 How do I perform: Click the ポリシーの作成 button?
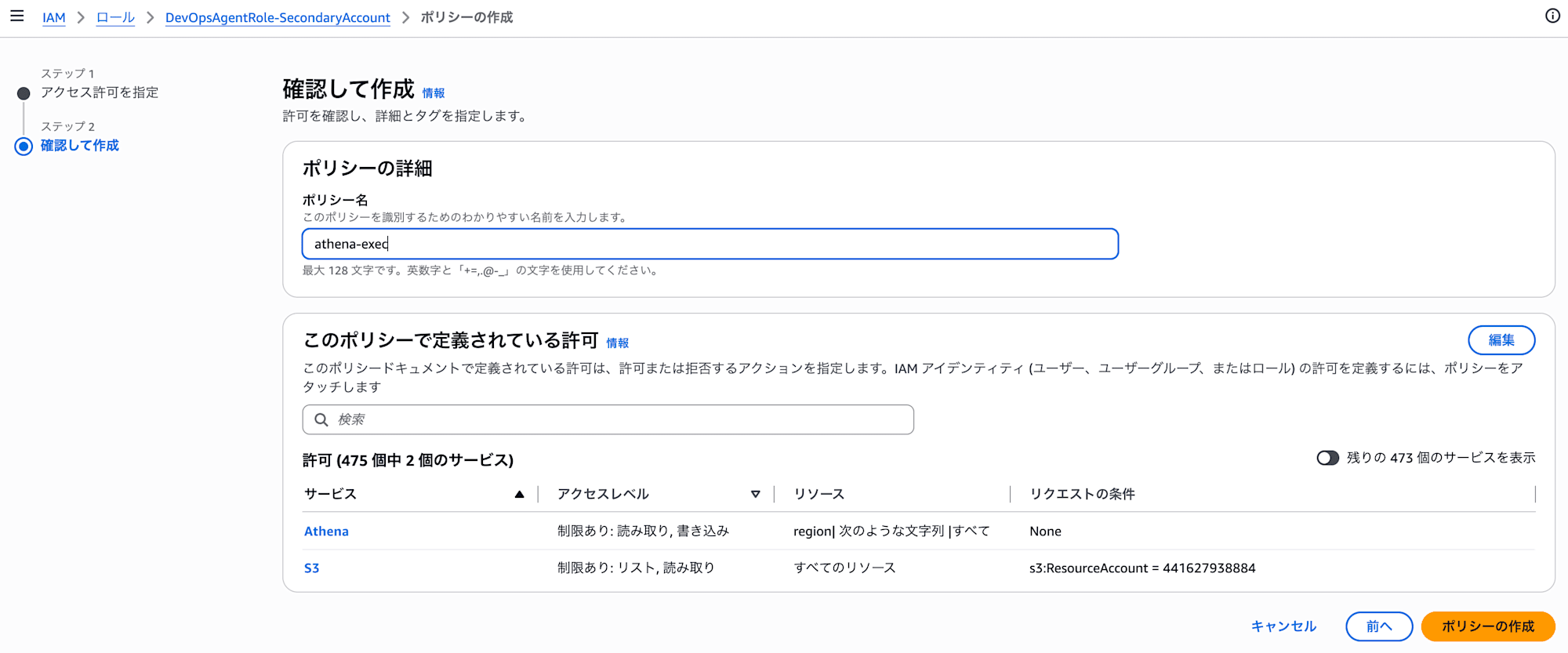click(x=1488, y=626)
